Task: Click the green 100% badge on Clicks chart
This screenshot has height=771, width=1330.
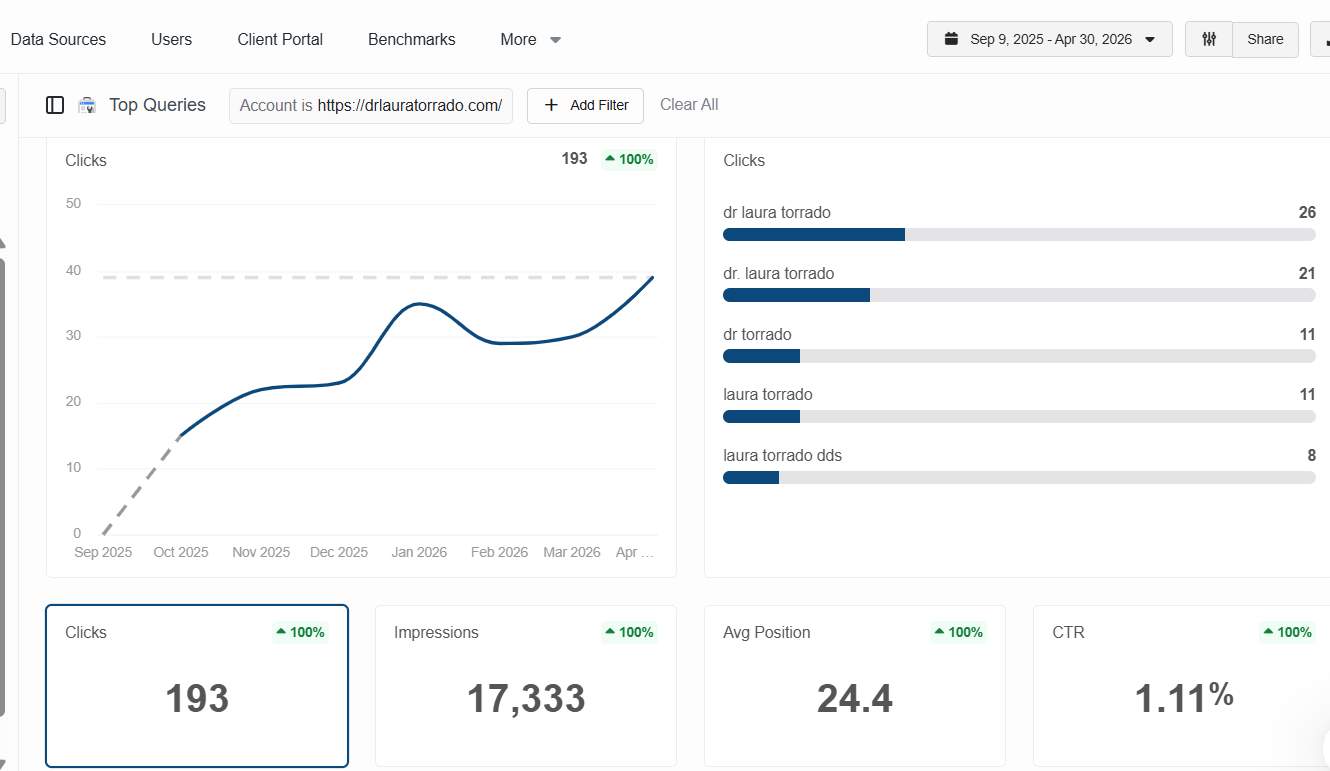Action: [x=629, y=159]
